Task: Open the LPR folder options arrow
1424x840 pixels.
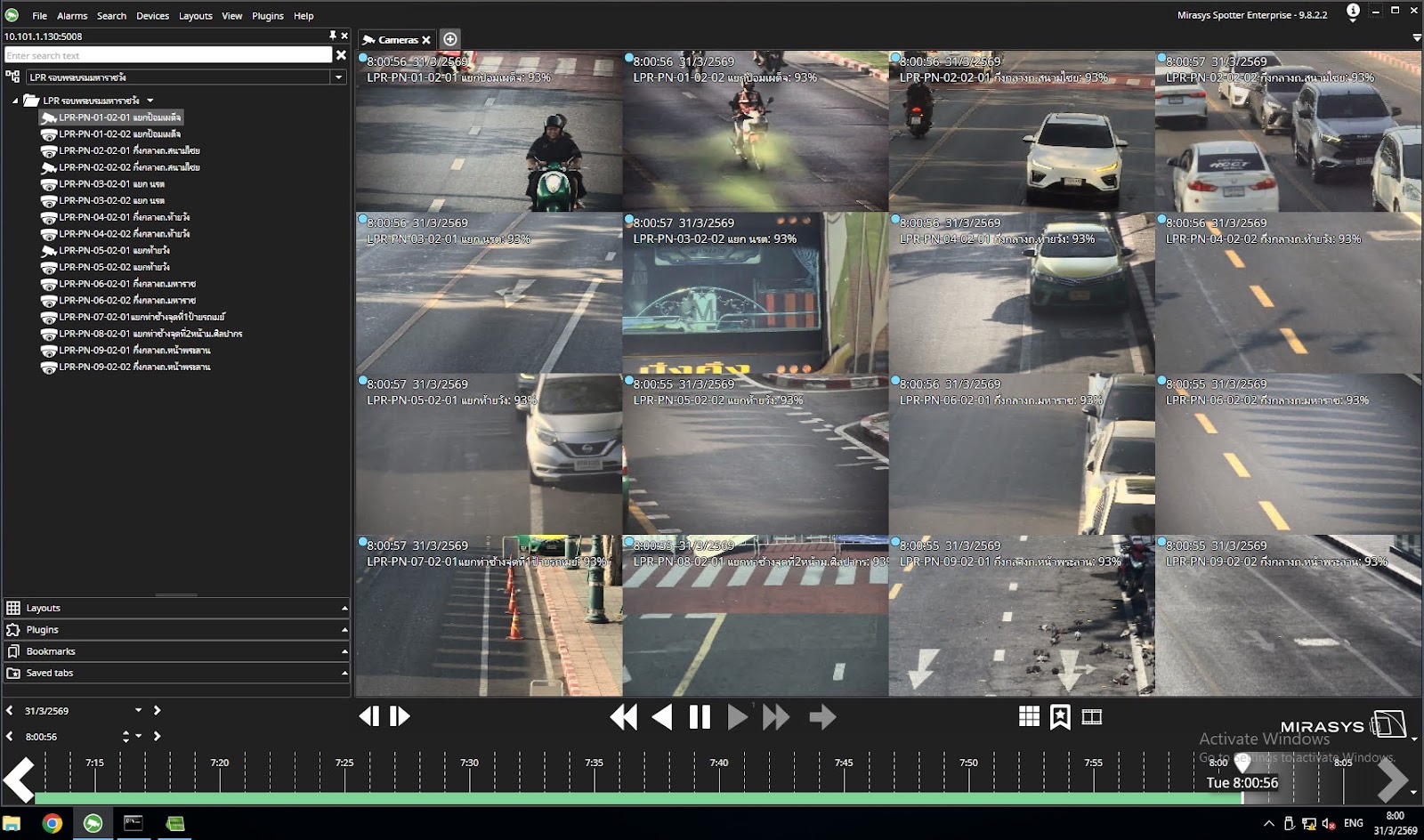Action: coord(150,101)
